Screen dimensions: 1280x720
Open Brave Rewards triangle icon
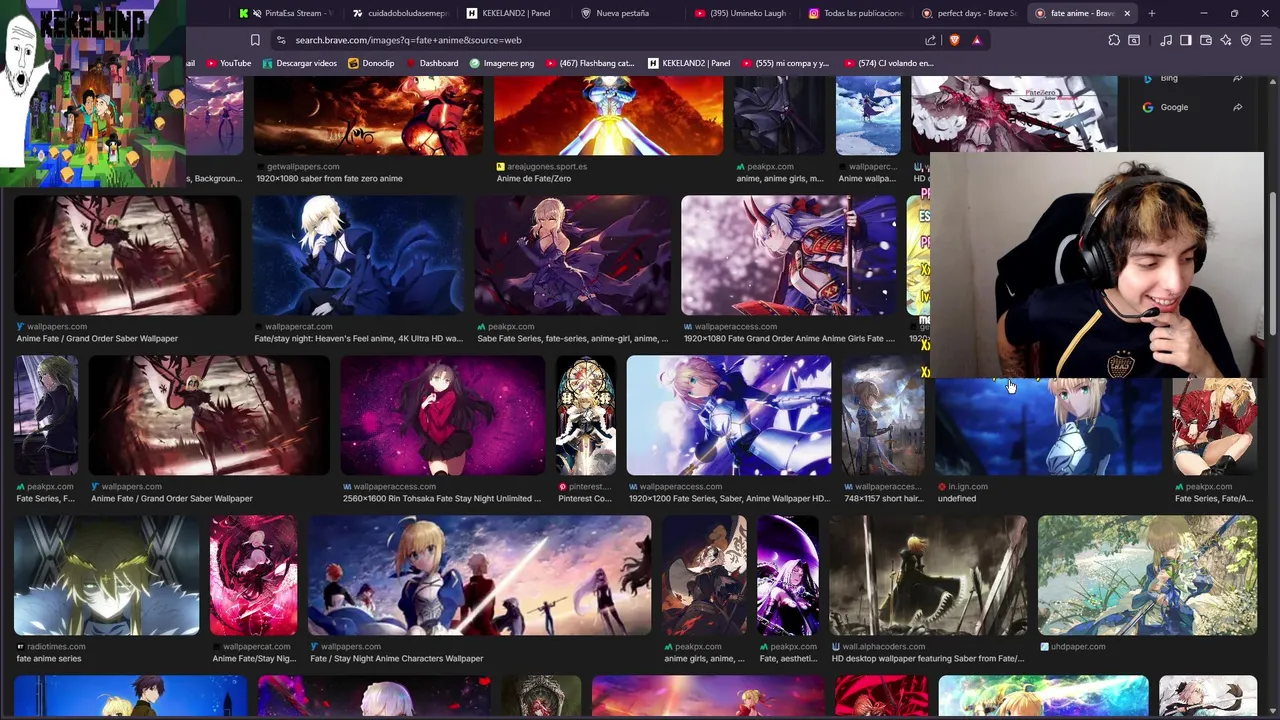click(x=977, y=40)
